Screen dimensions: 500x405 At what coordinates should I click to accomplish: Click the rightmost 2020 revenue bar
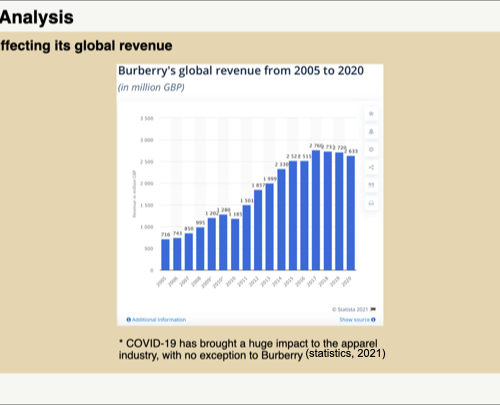(351, 213)
